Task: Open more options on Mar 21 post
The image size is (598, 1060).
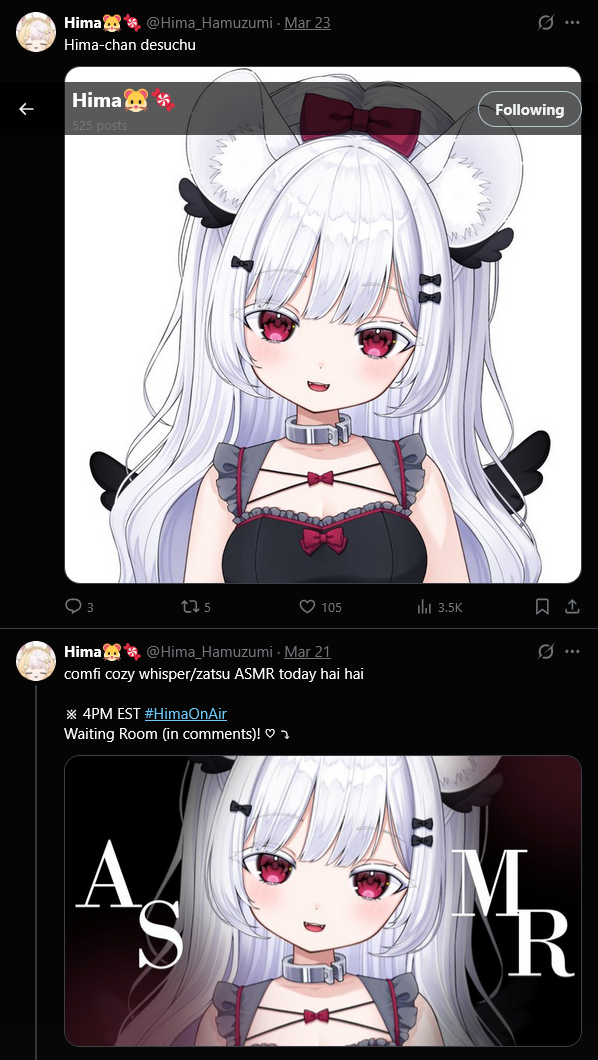Action: [x=572, y=652]
